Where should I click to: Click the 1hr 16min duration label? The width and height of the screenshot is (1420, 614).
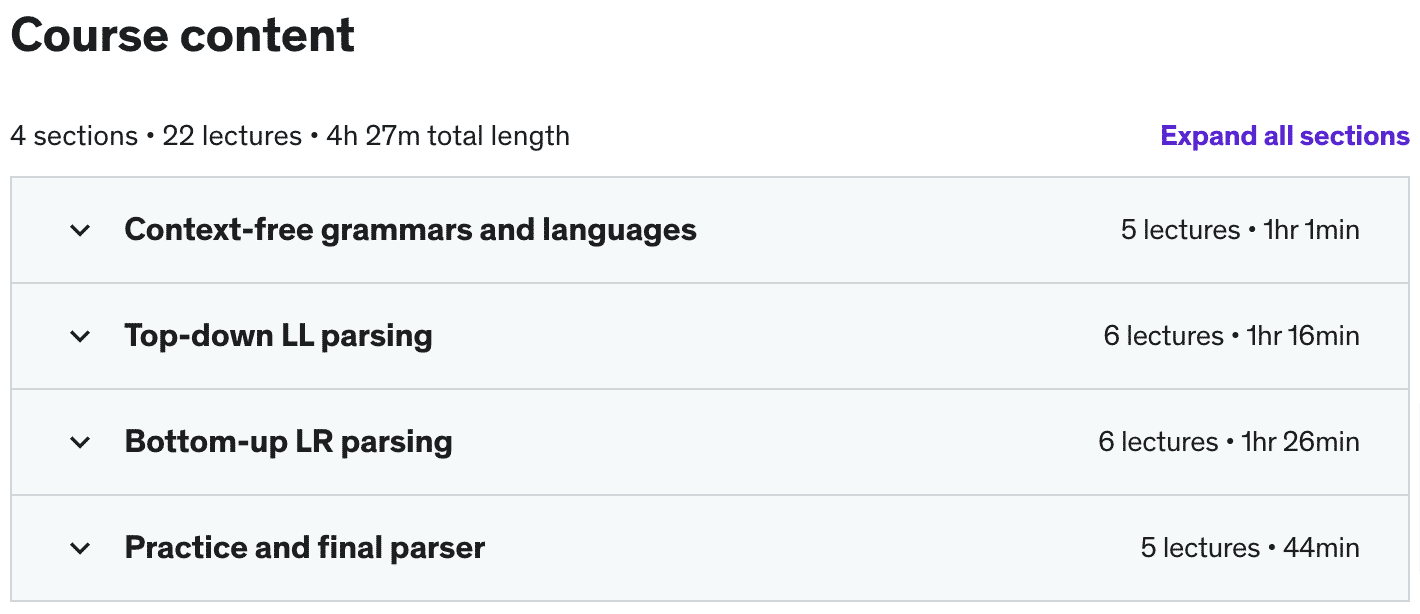tap(1303, 336)
